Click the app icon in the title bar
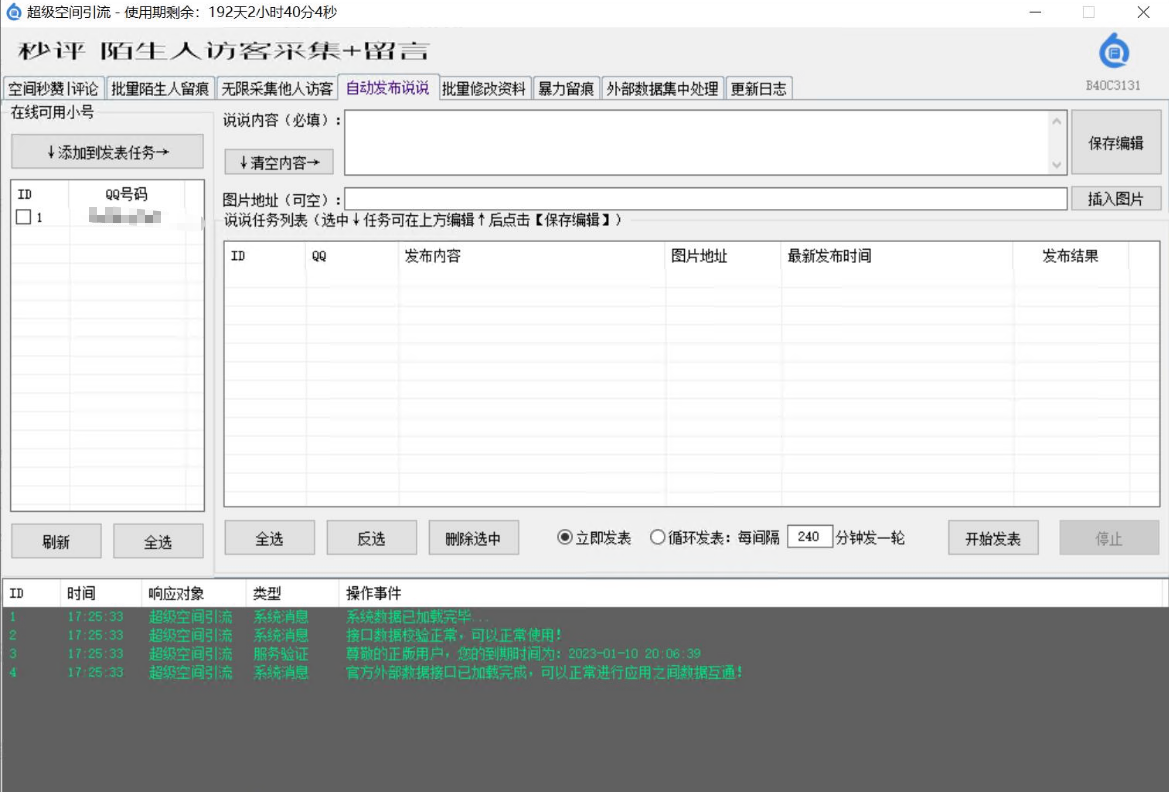 pyautogui.click(x=13, y=12)
